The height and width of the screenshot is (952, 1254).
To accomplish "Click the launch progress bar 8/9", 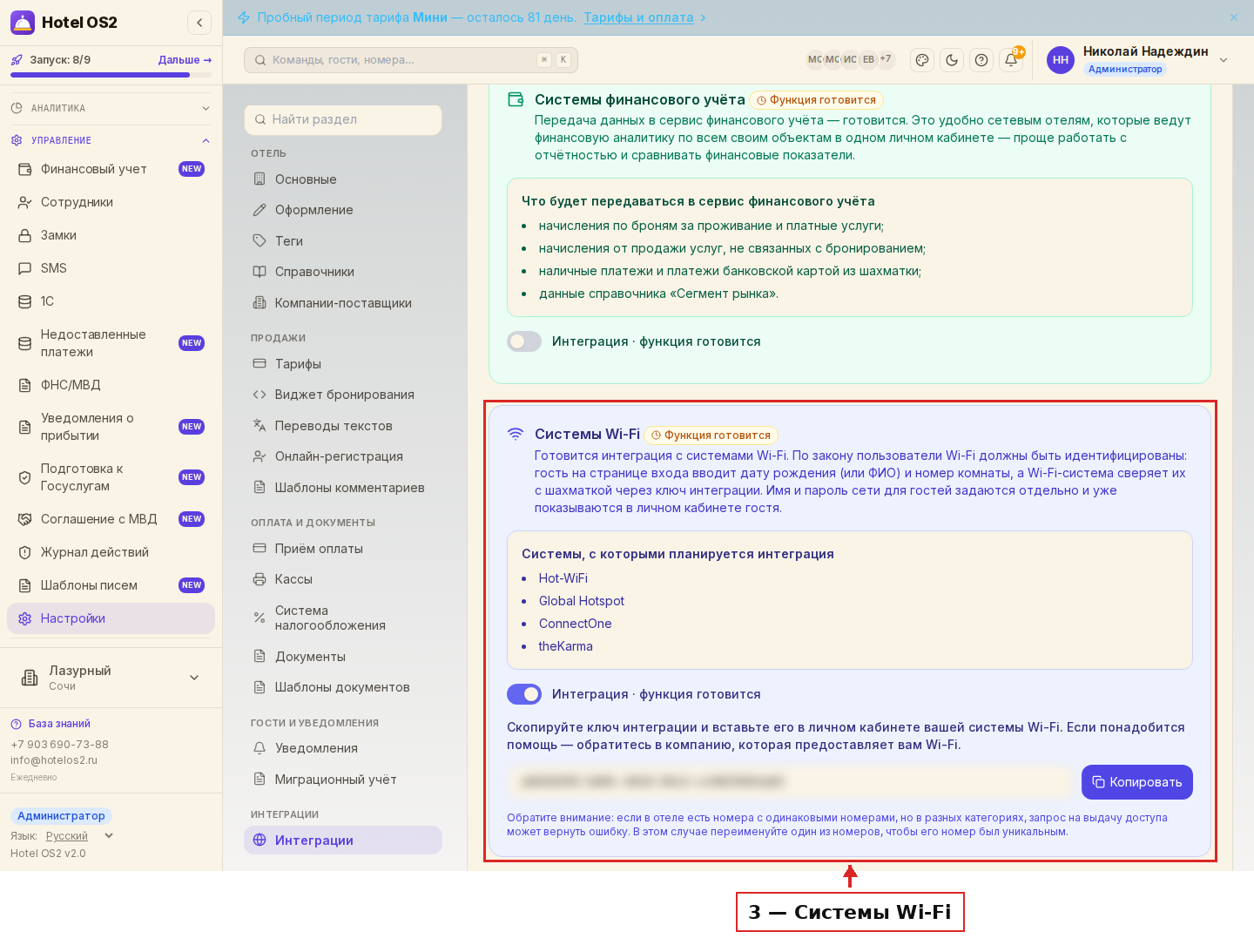I will tap(111, 75).
